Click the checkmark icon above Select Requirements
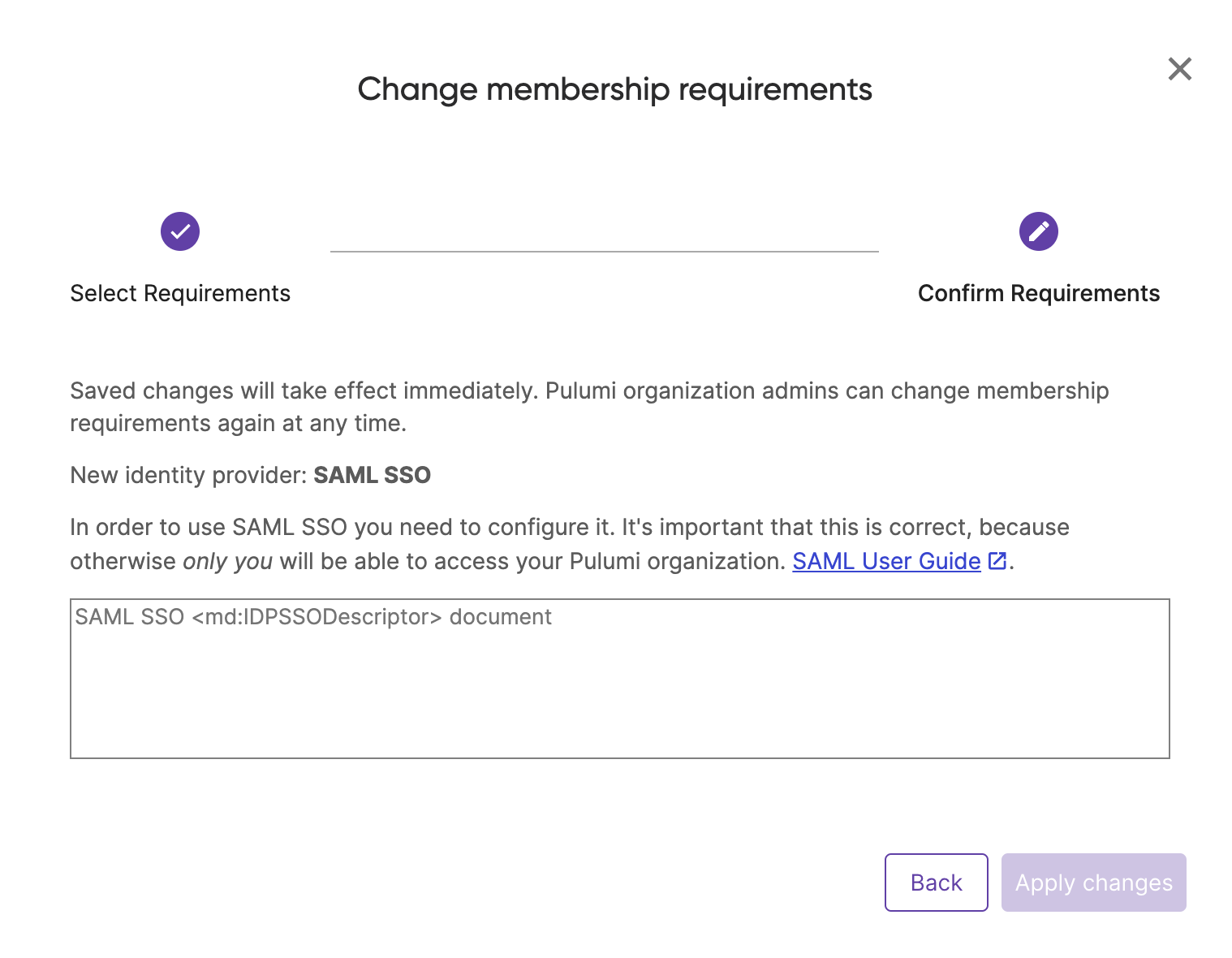Viewport: 1232px width, 958px height. [x=180, y=231]
